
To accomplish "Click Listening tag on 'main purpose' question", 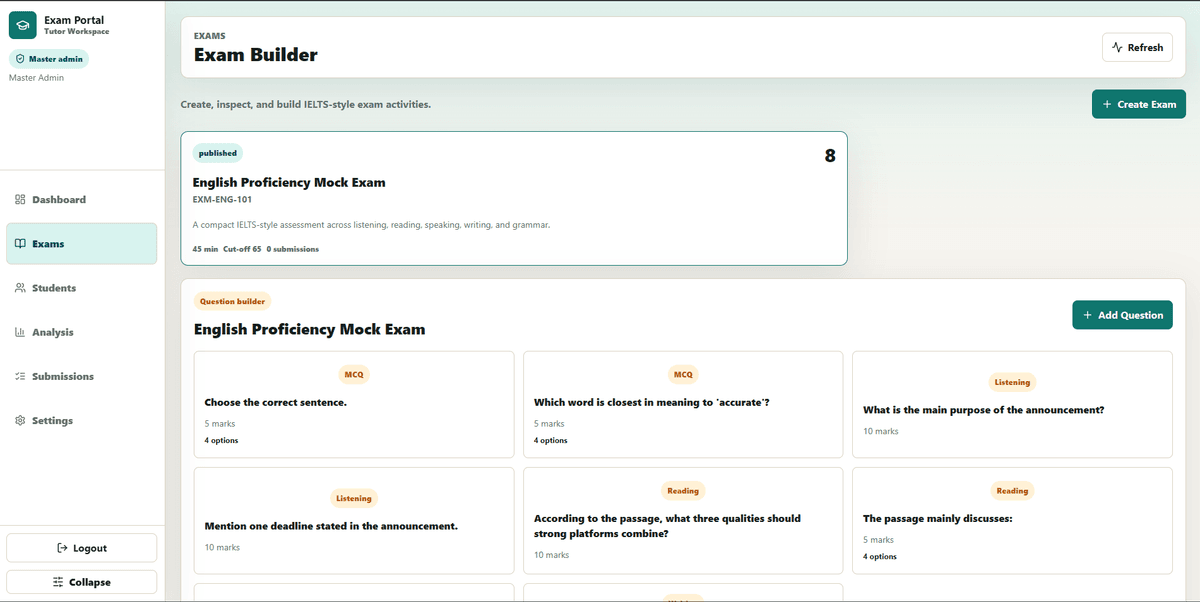I will [1012, 382].
